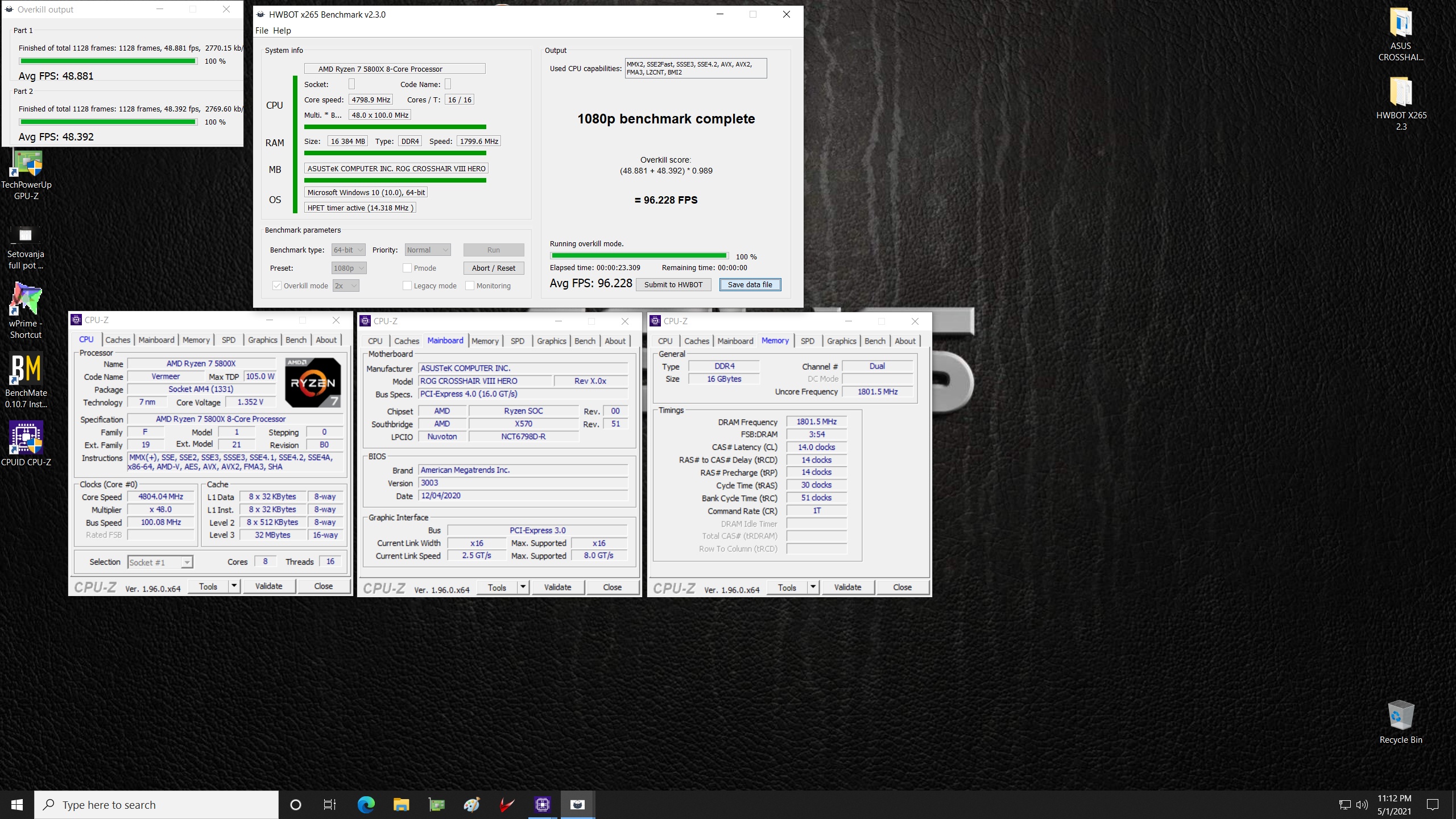Open the red swoosh taskbar icon
Image resolution: width=1456 pixels, height=819 pixels.
pyautogui.click(x=507, y=805)
